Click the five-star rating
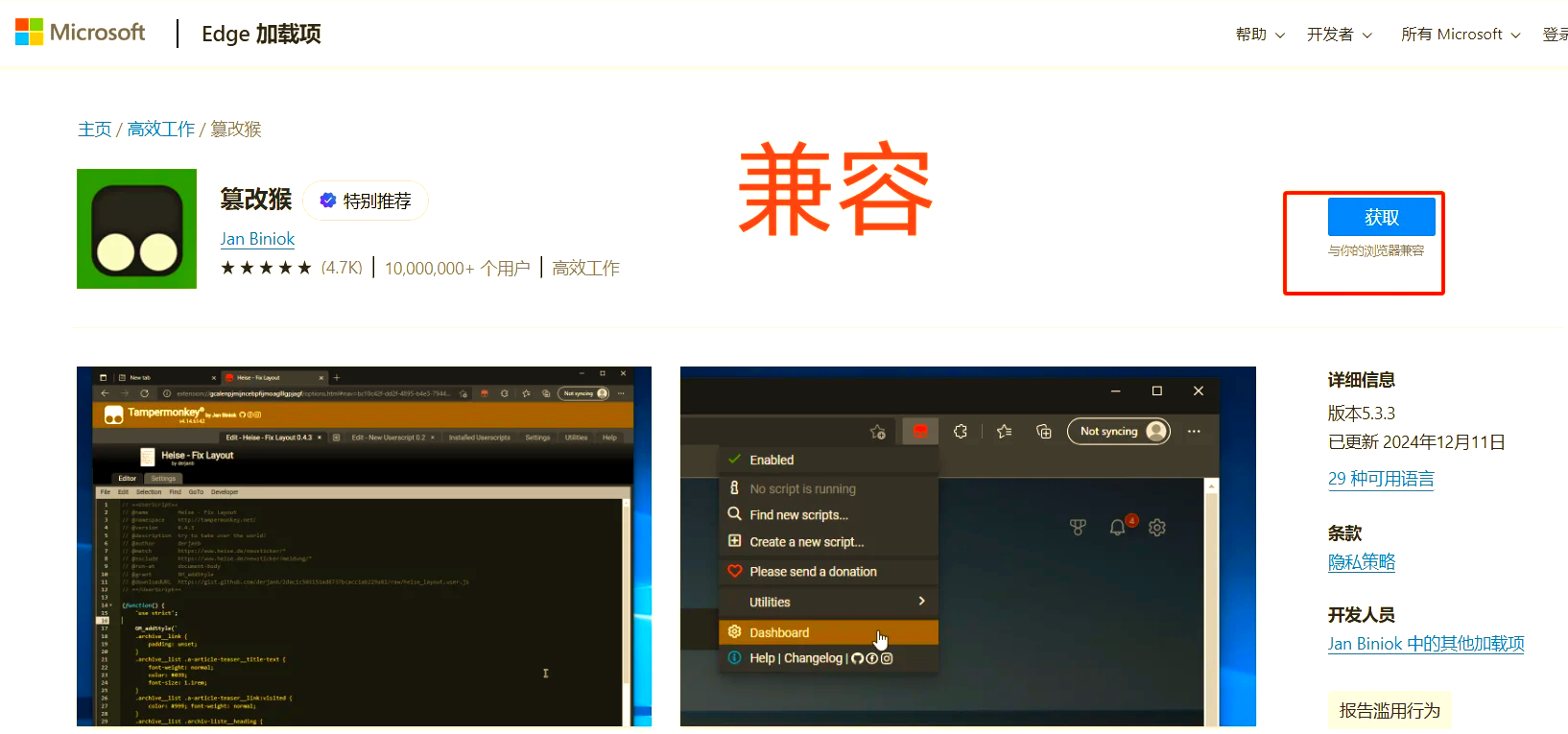This screenshot has width=1568, height=734. click(266, 268)
